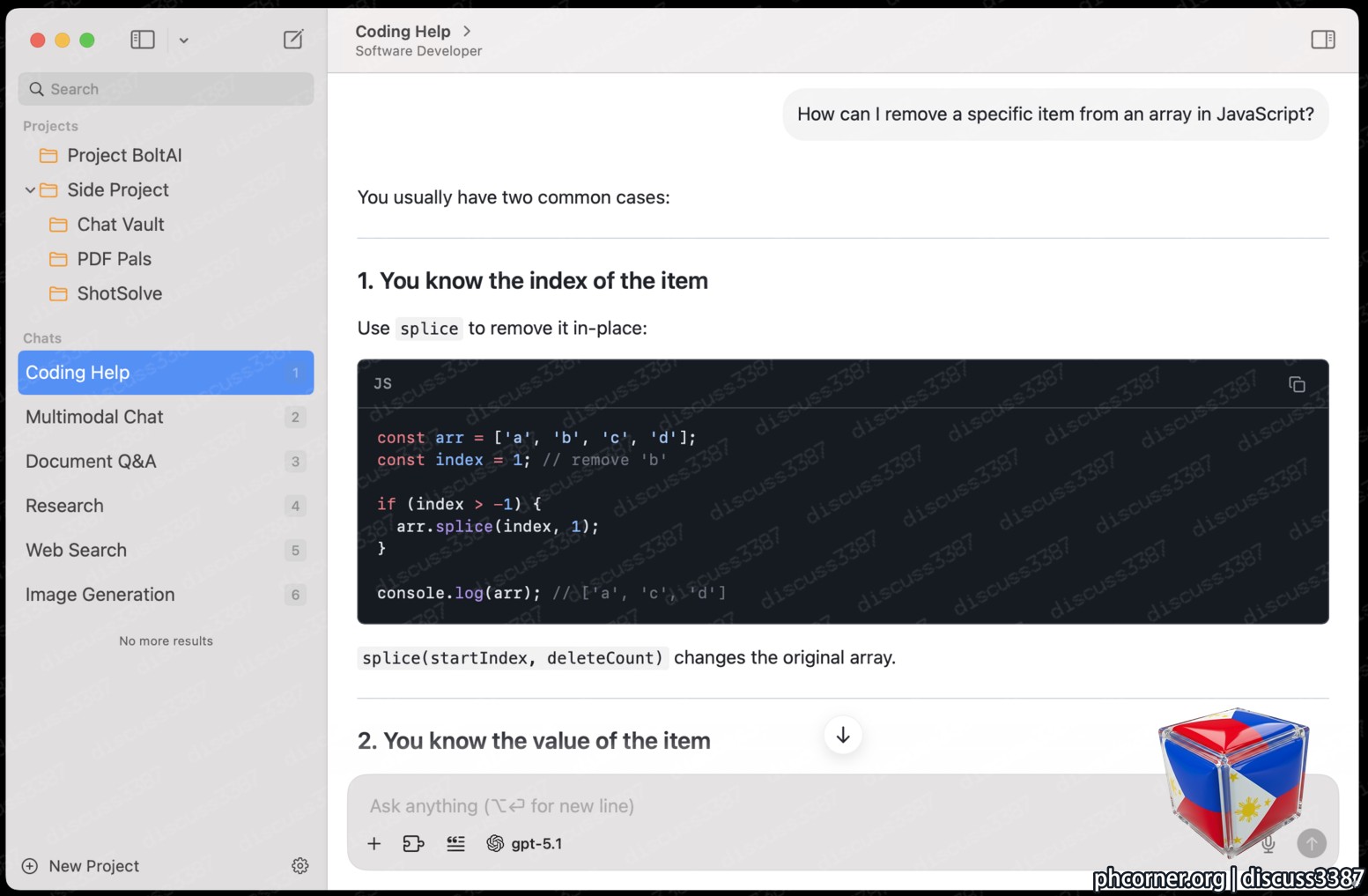Collapse the Side Project folder chevron
1368x896 pixels.
coord(30,189)
